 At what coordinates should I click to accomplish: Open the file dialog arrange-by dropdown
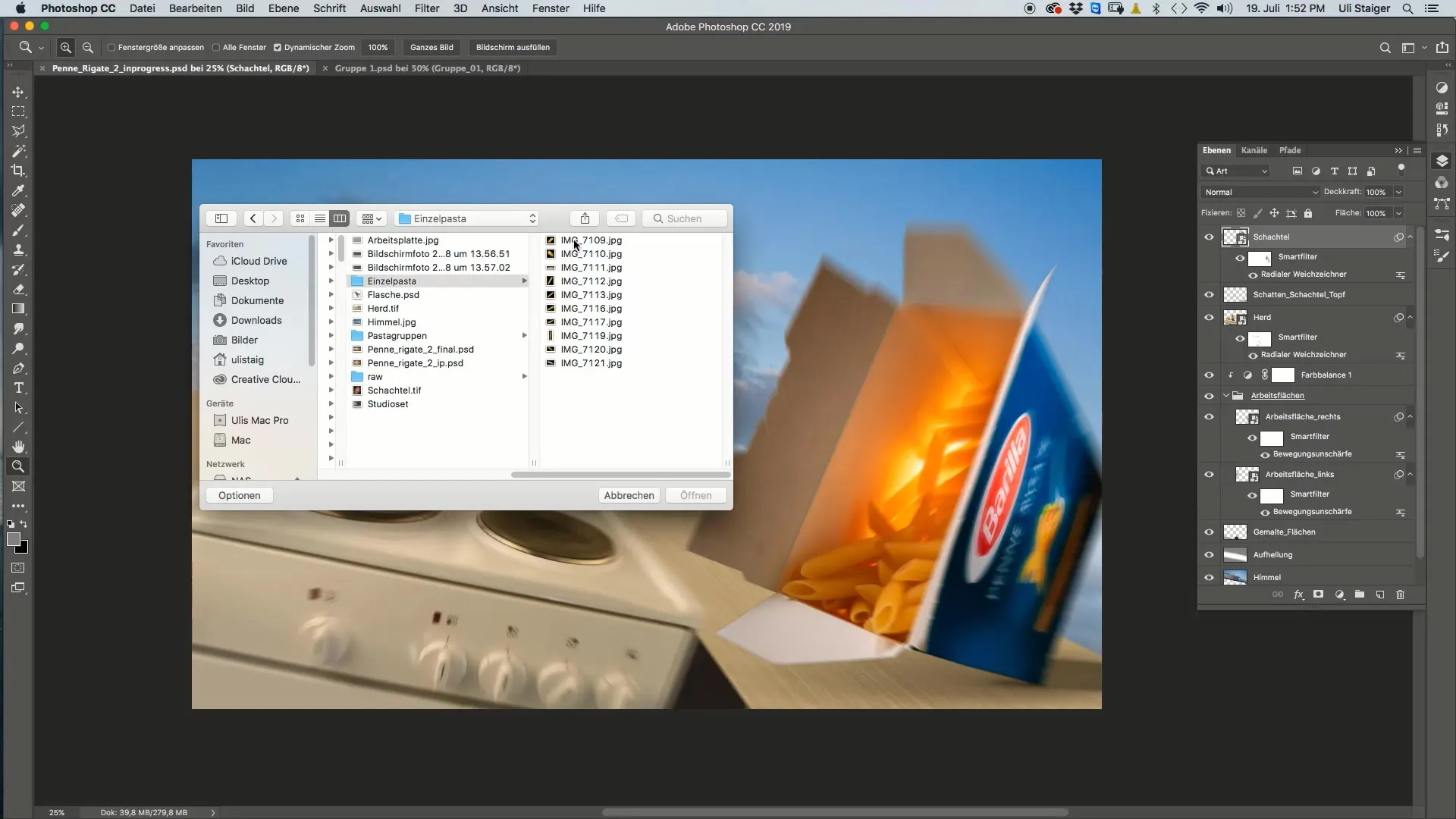coord(372,218)
